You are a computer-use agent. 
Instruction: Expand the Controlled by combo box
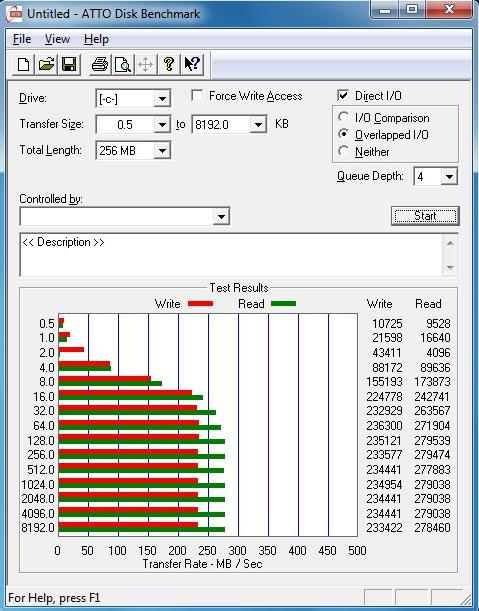(221, 217)
